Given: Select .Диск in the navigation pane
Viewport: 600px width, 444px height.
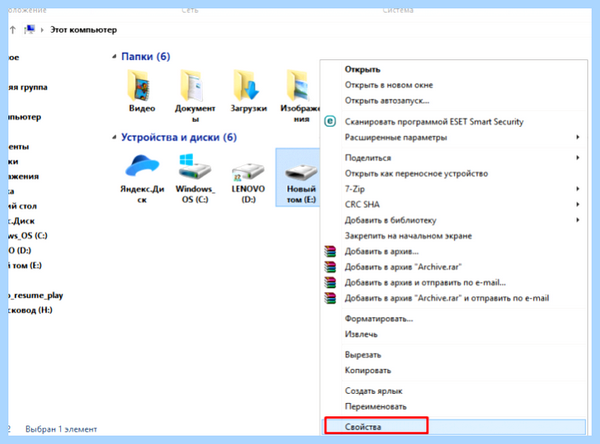Looking at the screenshot, I should click(22, 221).
